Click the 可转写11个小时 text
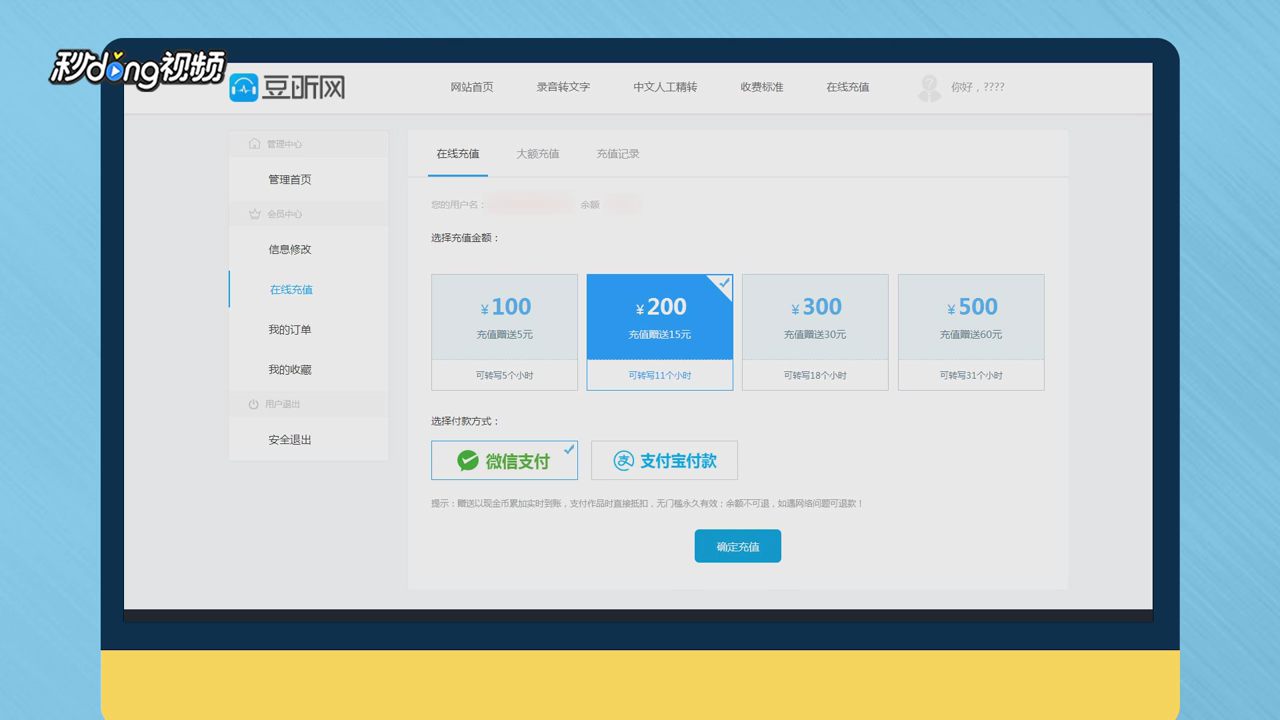 660,375
